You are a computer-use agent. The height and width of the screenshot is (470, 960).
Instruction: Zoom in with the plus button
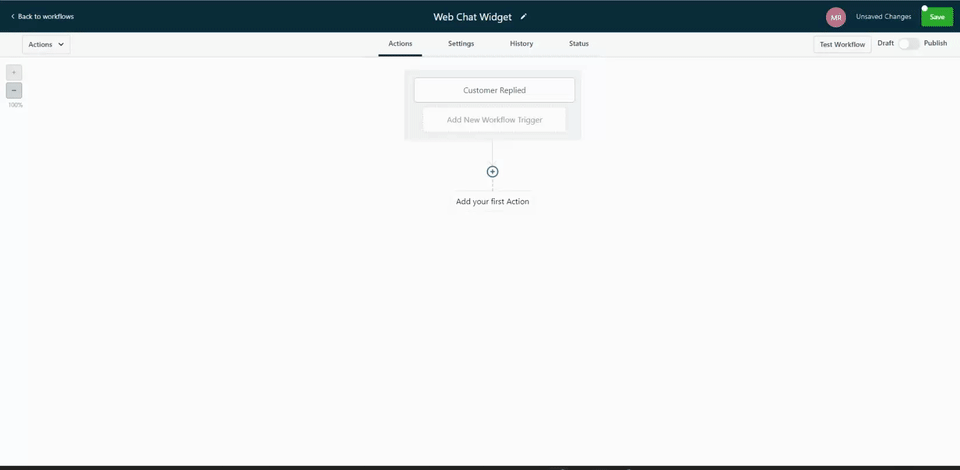(14, 73)
